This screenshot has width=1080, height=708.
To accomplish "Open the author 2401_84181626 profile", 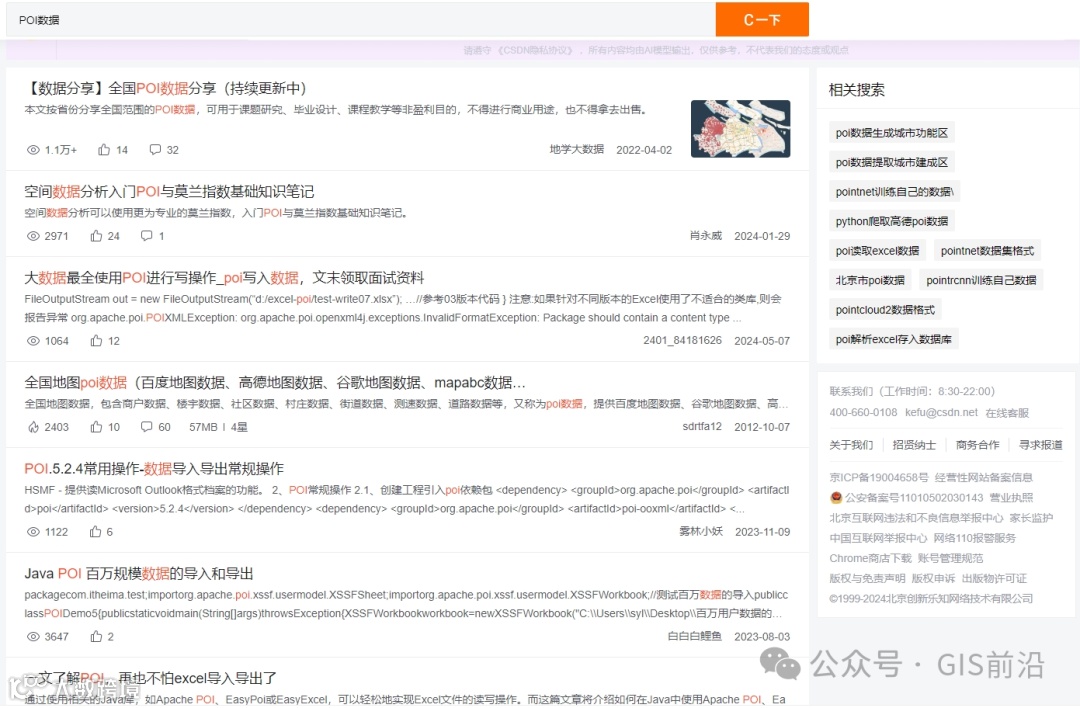I will pos(683,340).
